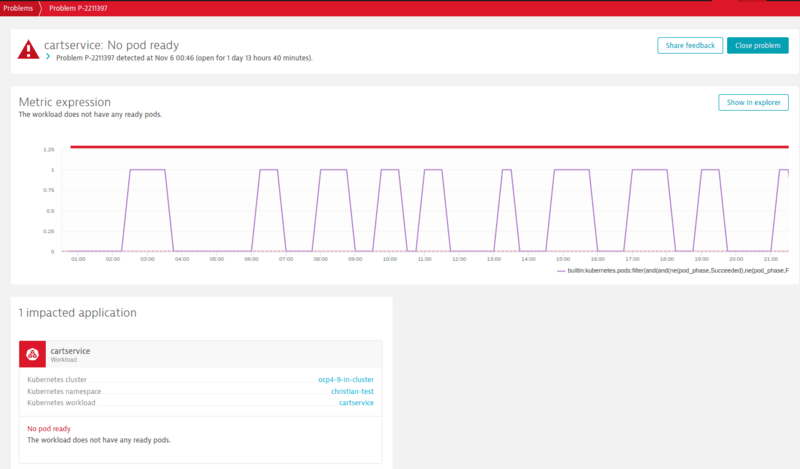Click the 03:00 label on chart time axis
800x469 pixels.
(147, 259)
